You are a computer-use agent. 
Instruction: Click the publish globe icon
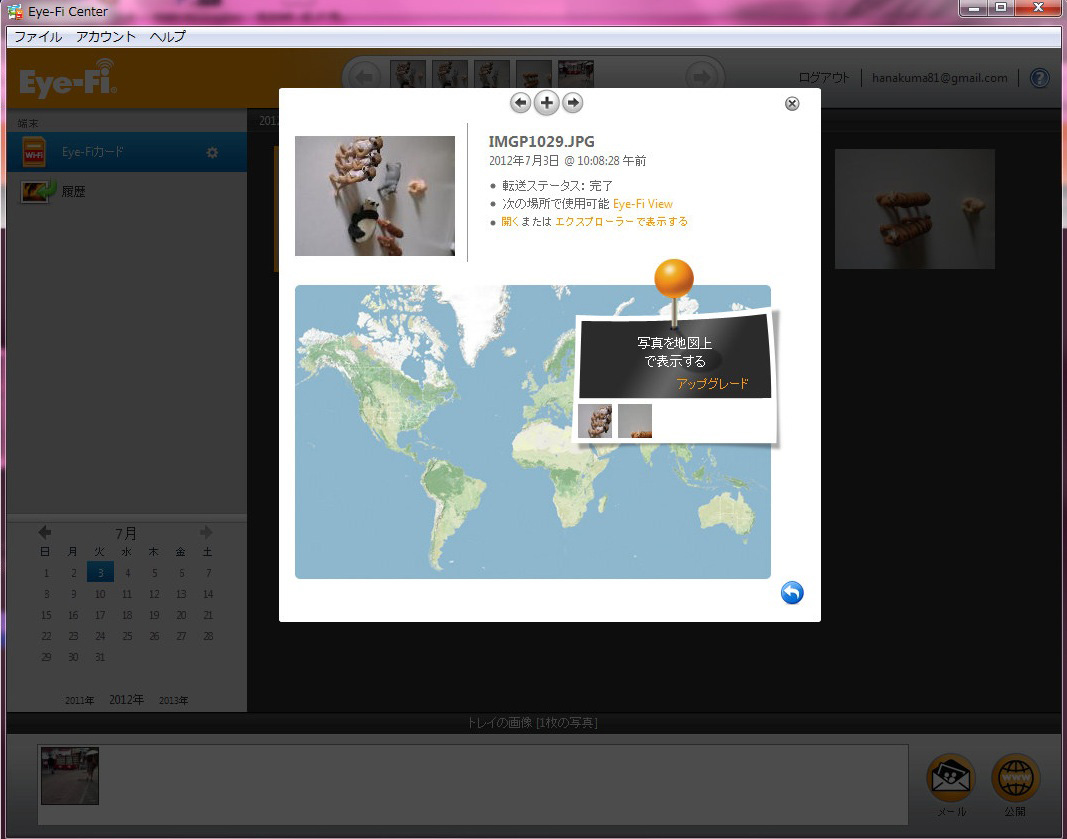[1015, 778]
